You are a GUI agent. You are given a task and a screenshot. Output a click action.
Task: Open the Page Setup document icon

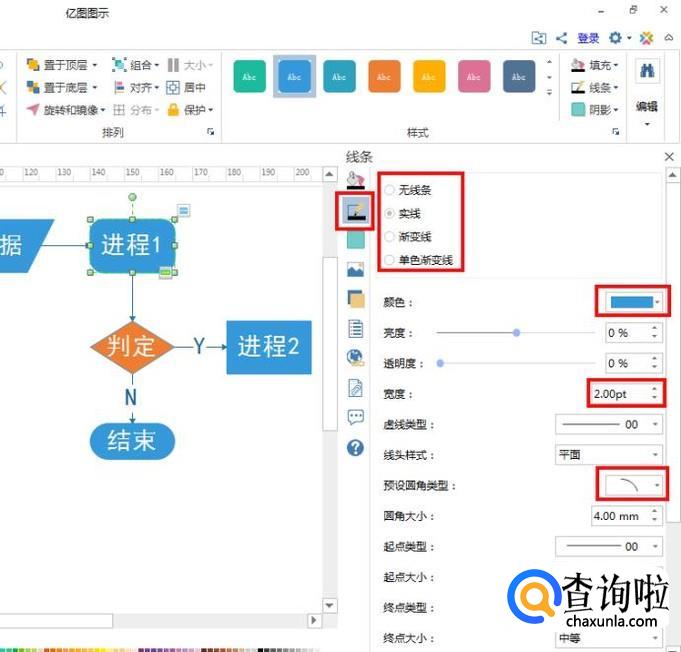356,328
